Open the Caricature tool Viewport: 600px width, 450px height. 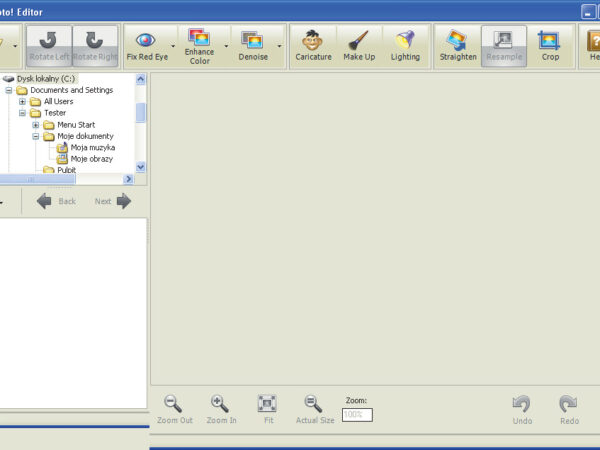[x=313, y=46]
